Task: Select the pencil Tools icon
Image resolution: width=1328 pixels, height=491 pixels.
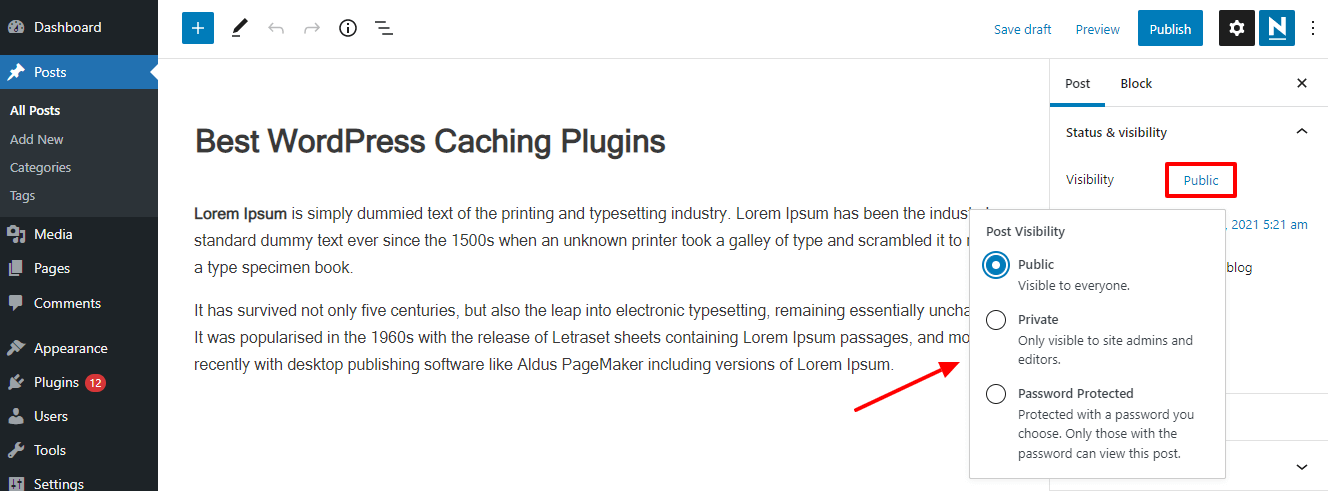Action: [x=239, y=29]
